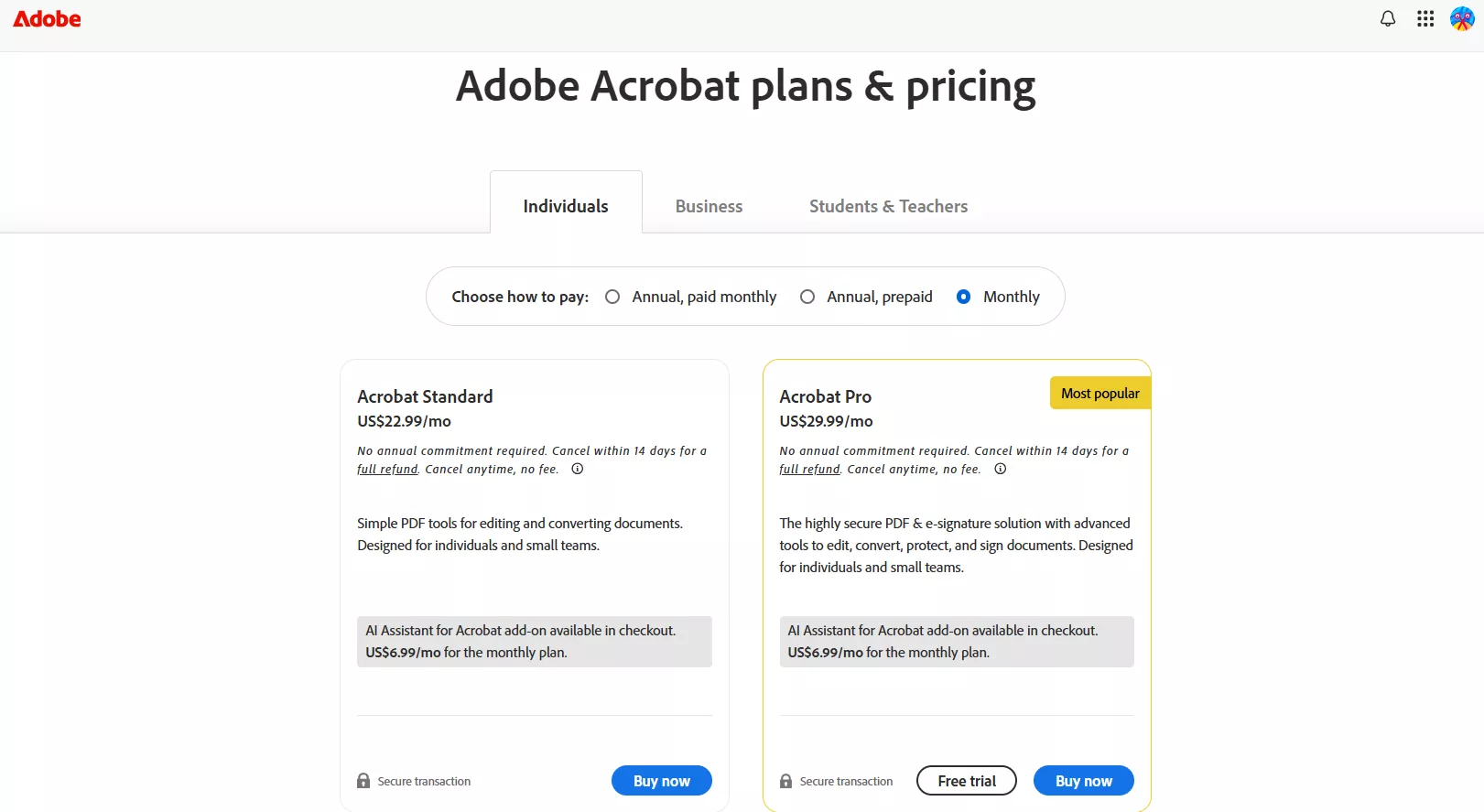This screenshot has width=1484, height=812.
Task: Open notifications via the bell icon
Action: [1388, 18]
